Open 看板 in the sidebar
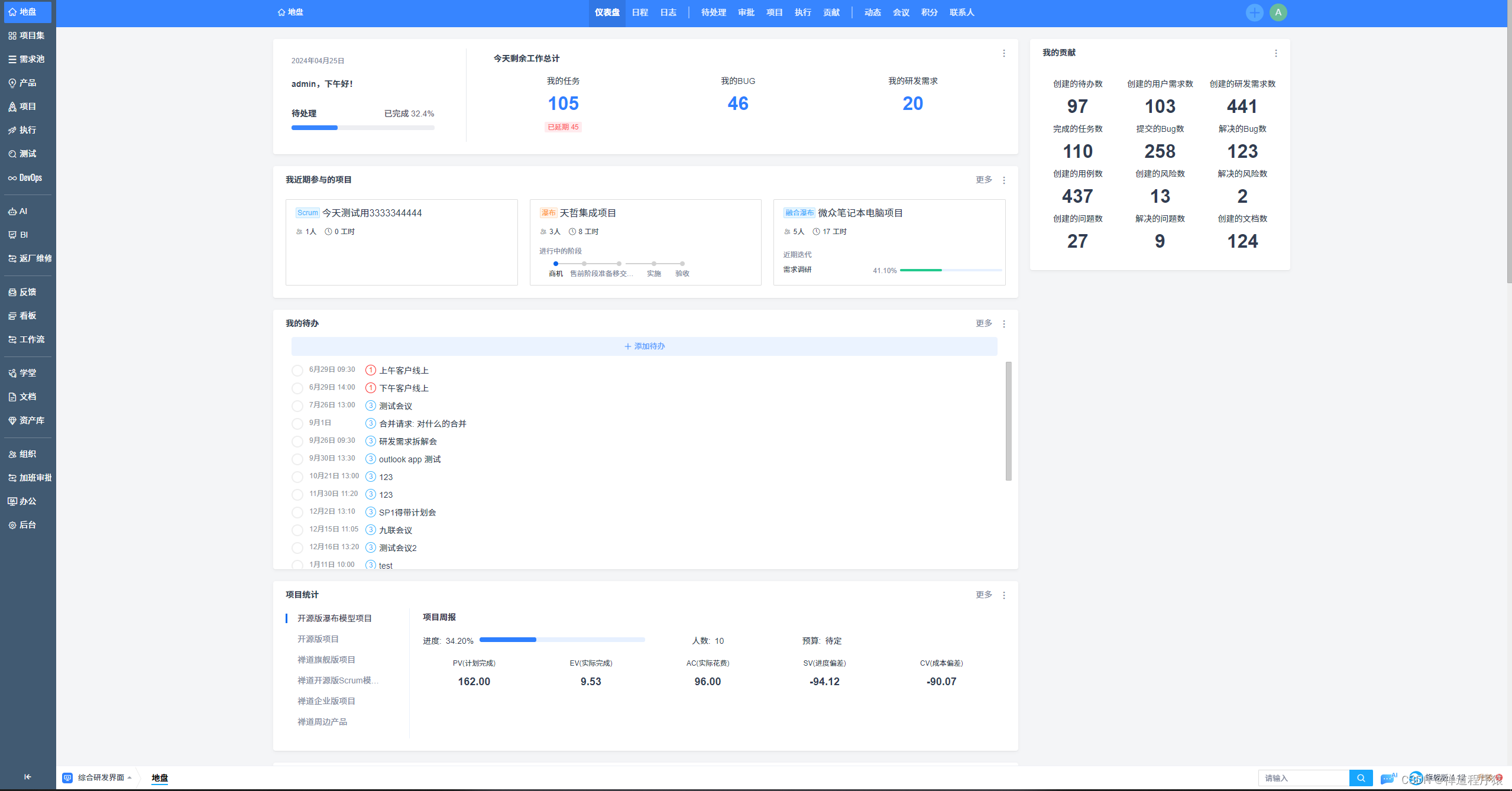Image resolution: width=1512 pixels, height=791 pixels. (x=27, y=316)
